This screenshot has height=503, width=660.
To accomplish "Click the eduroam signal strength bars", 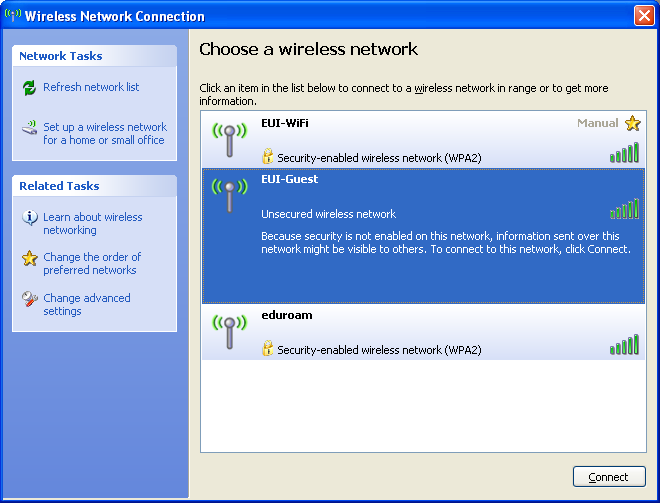I will (x=624, y=345).
